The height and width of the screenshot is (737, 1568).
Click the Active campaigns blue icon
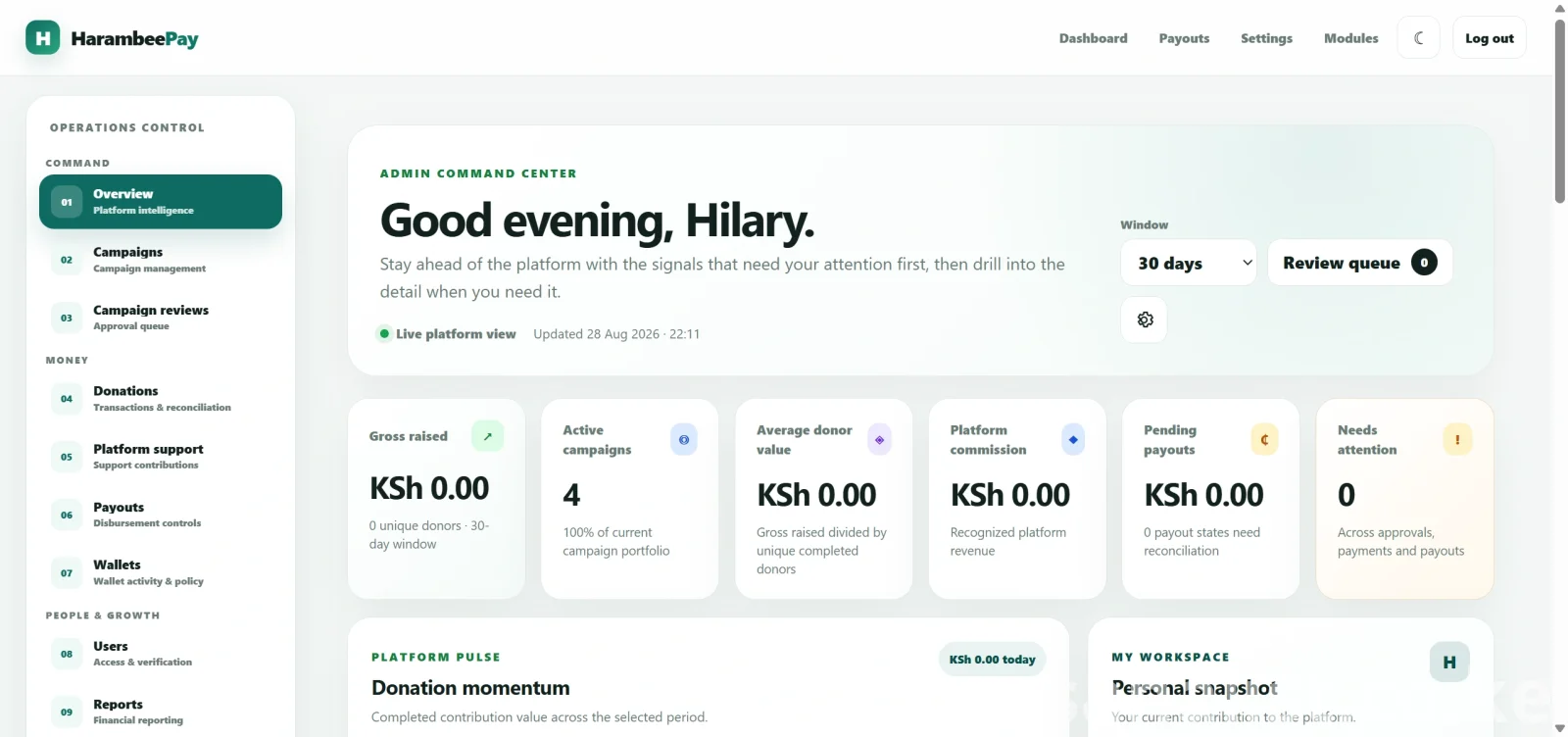click(x=684, y=440)
